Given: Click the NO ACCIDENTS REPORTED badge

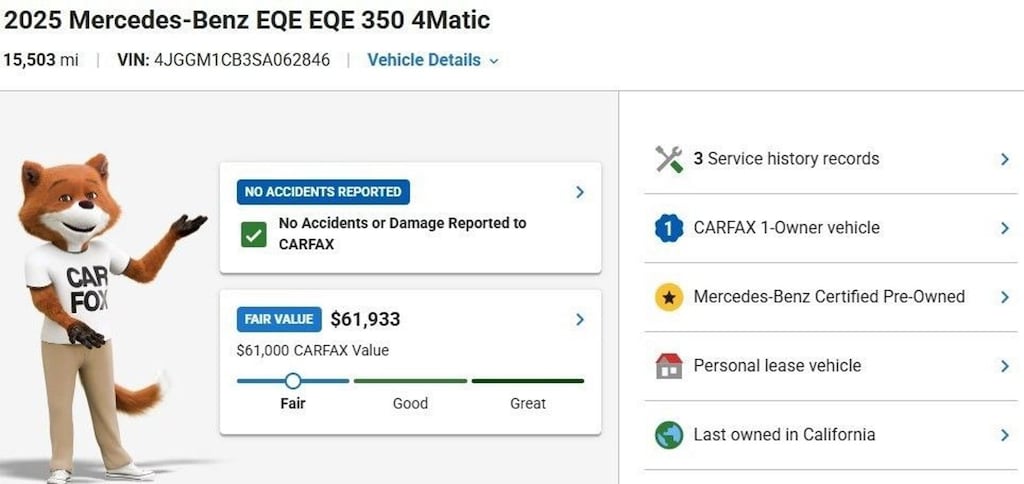Looking at the screenshot, I should 323,192.
